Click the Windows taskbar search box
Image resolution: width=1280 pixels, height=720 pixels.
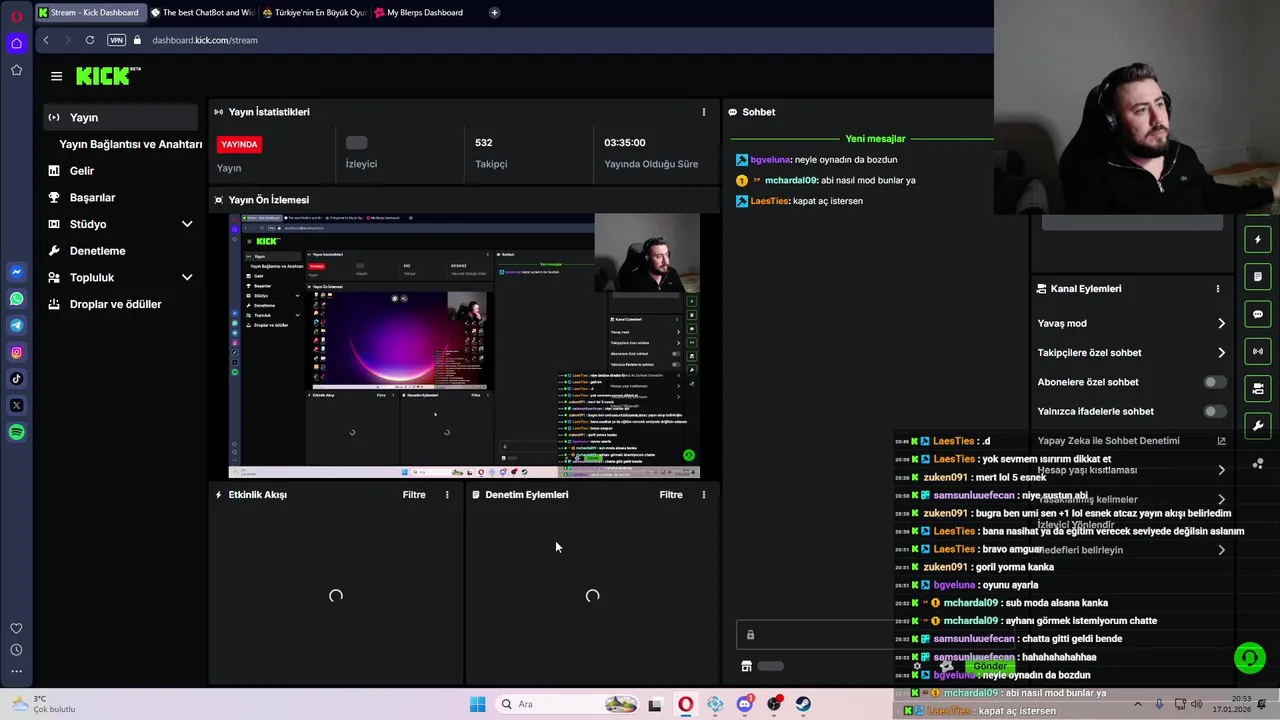566,704
